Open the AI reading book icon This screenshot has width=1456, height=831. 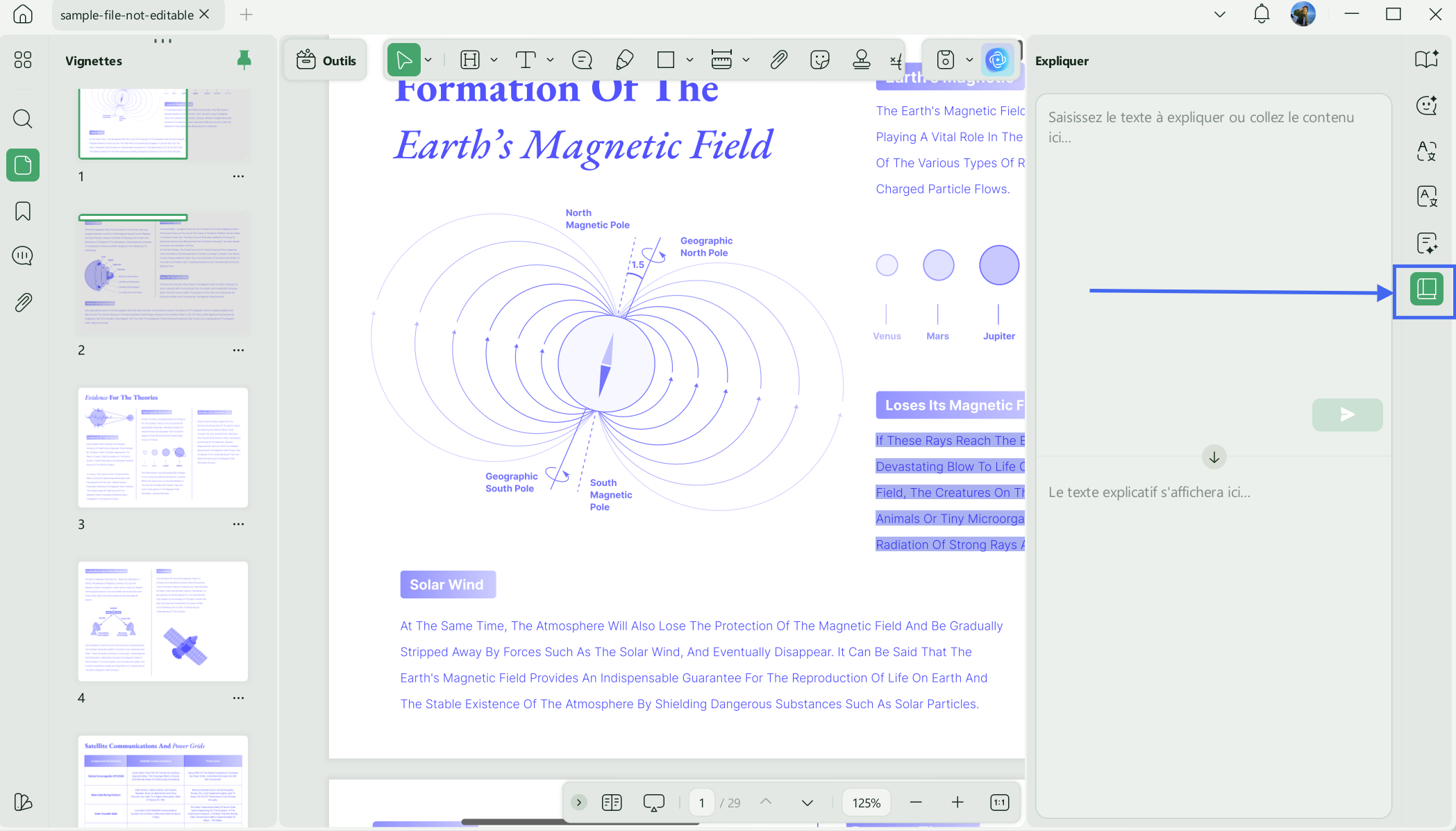1427,60
